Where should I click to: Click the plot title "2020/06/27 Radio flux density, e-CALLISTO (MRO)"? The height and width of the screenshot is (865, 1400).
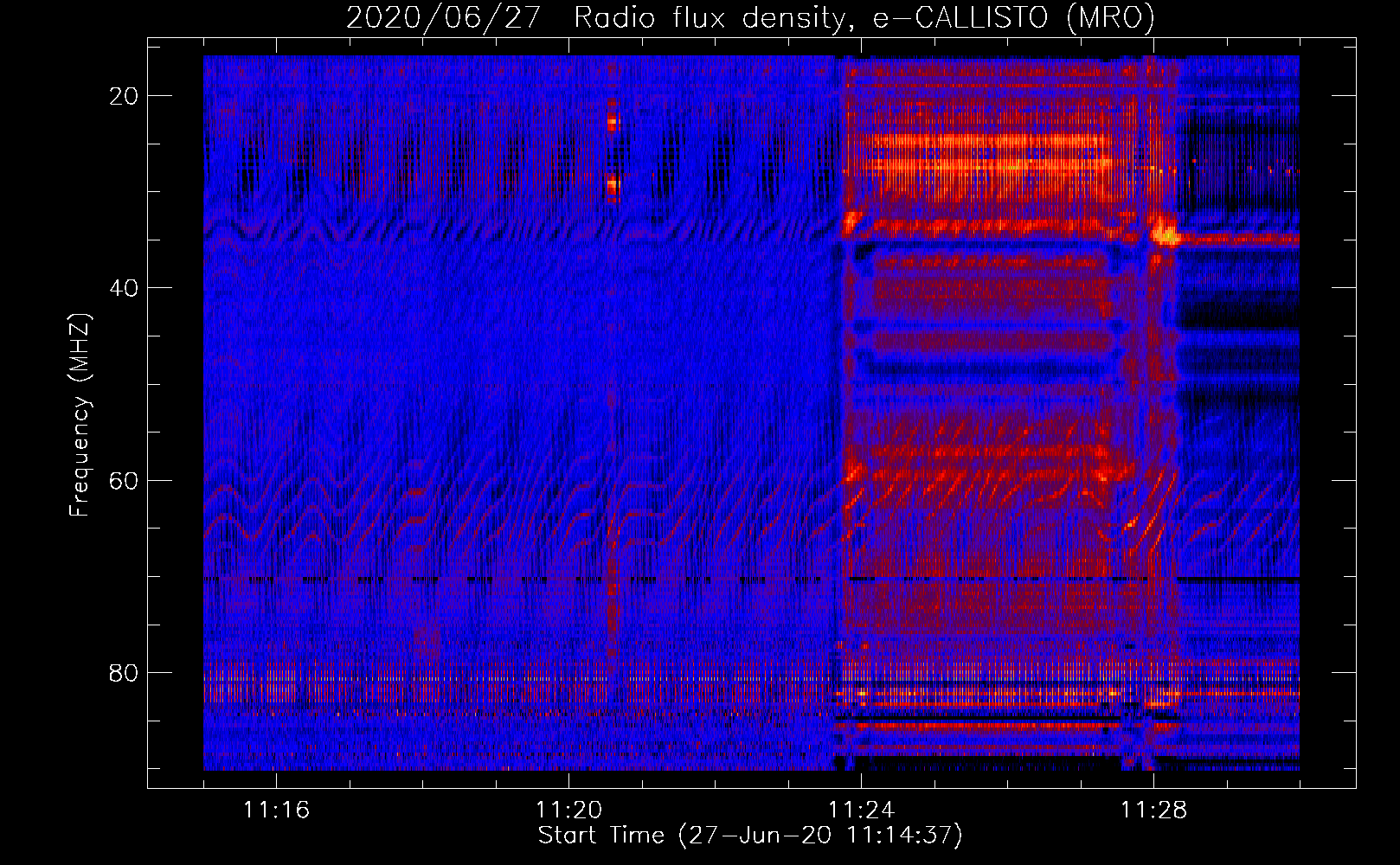(x=750, y=17)
